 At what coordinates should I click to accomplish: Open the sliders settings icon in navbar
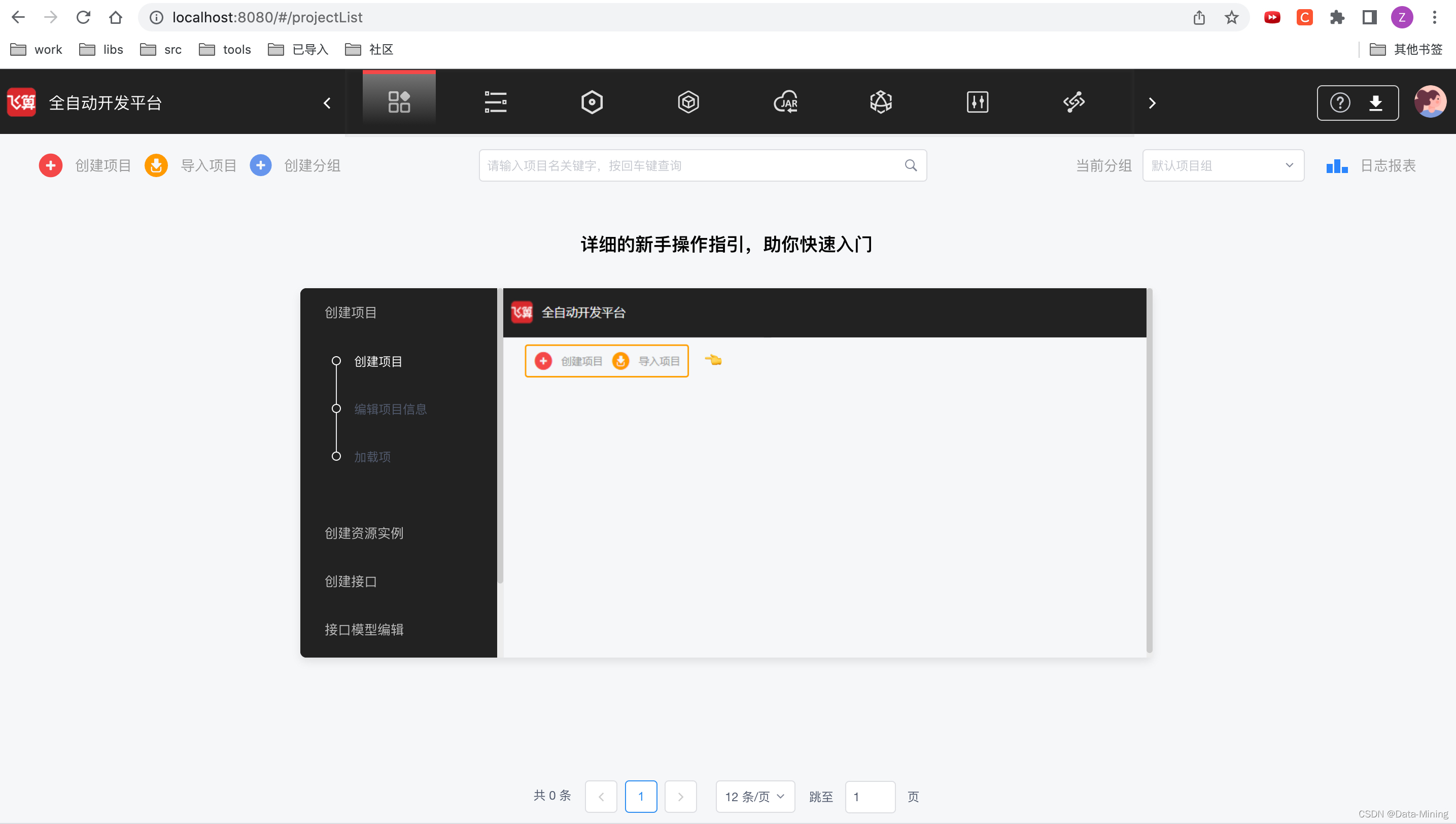click(977, 102)
